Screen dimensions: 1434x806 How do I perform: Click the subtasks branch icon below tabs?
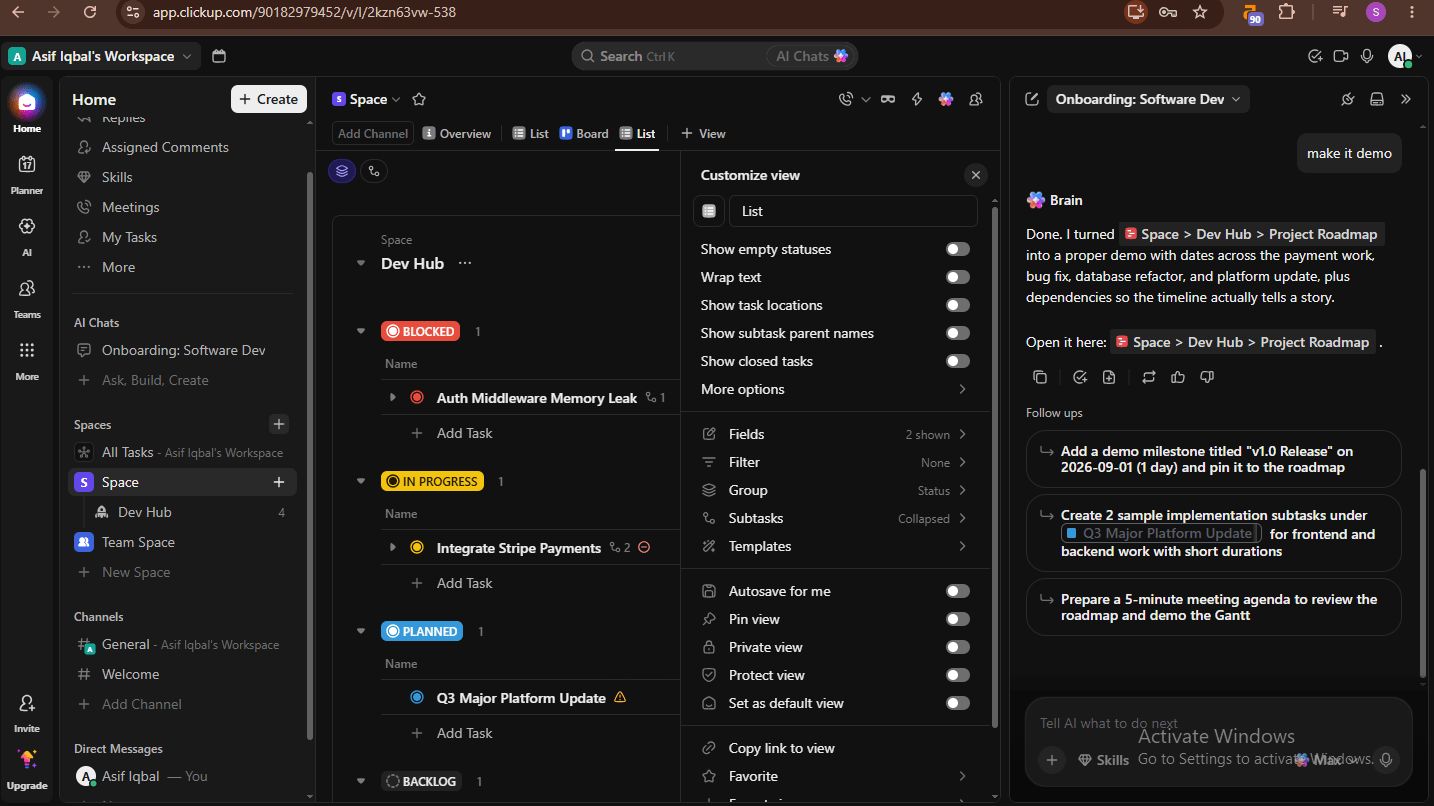[374, 171]
